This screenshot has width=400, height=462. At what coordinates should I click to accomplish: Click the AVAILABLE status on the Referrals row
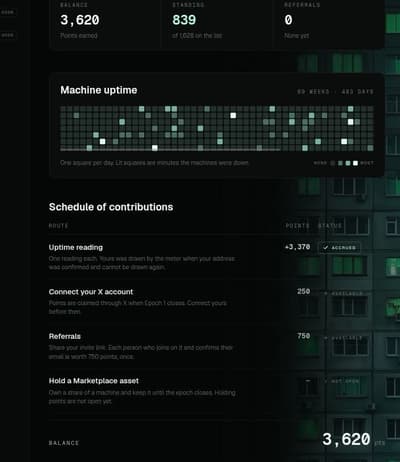(343, 338)
